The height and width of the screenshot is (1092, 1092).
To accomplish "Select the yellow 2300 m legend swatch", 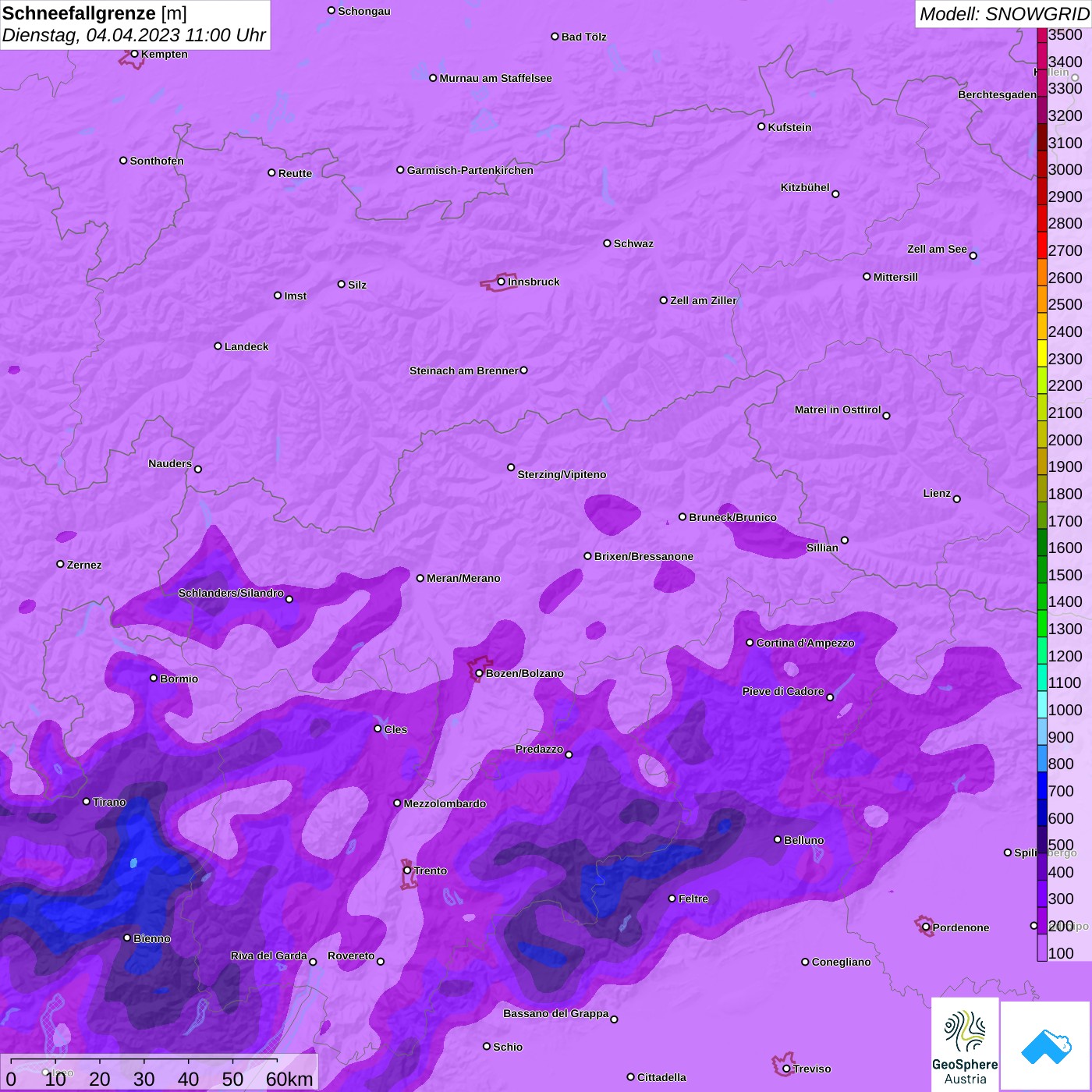I will pos(1042,353).
